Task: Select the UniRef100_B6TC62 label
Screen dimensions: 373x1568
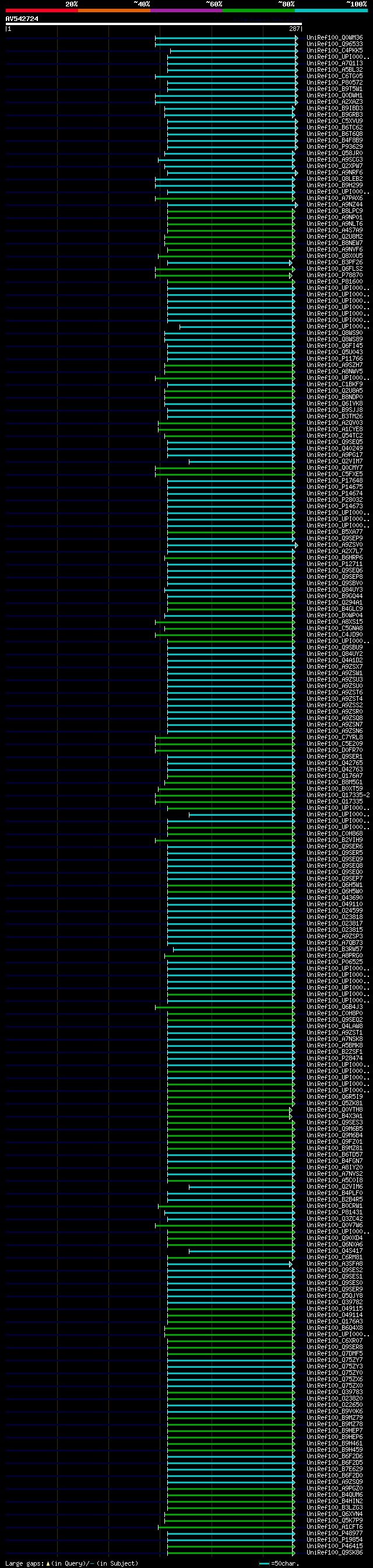Action: pyautogui.click(x=335, y=128)
